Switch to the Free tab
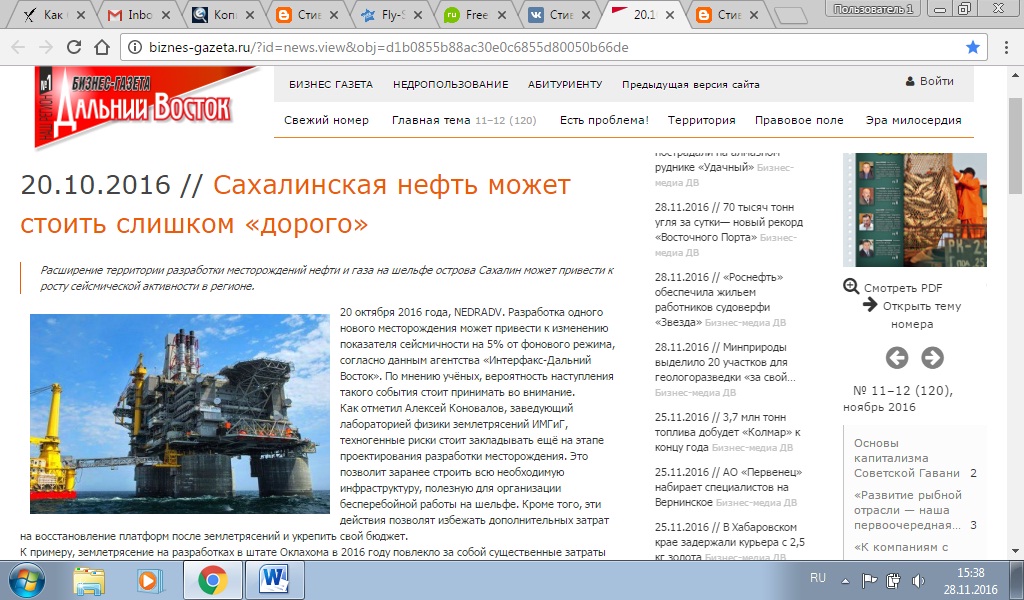Image resolution: width=1024 pixels, height=600 pixels. (x=475, y=15)
